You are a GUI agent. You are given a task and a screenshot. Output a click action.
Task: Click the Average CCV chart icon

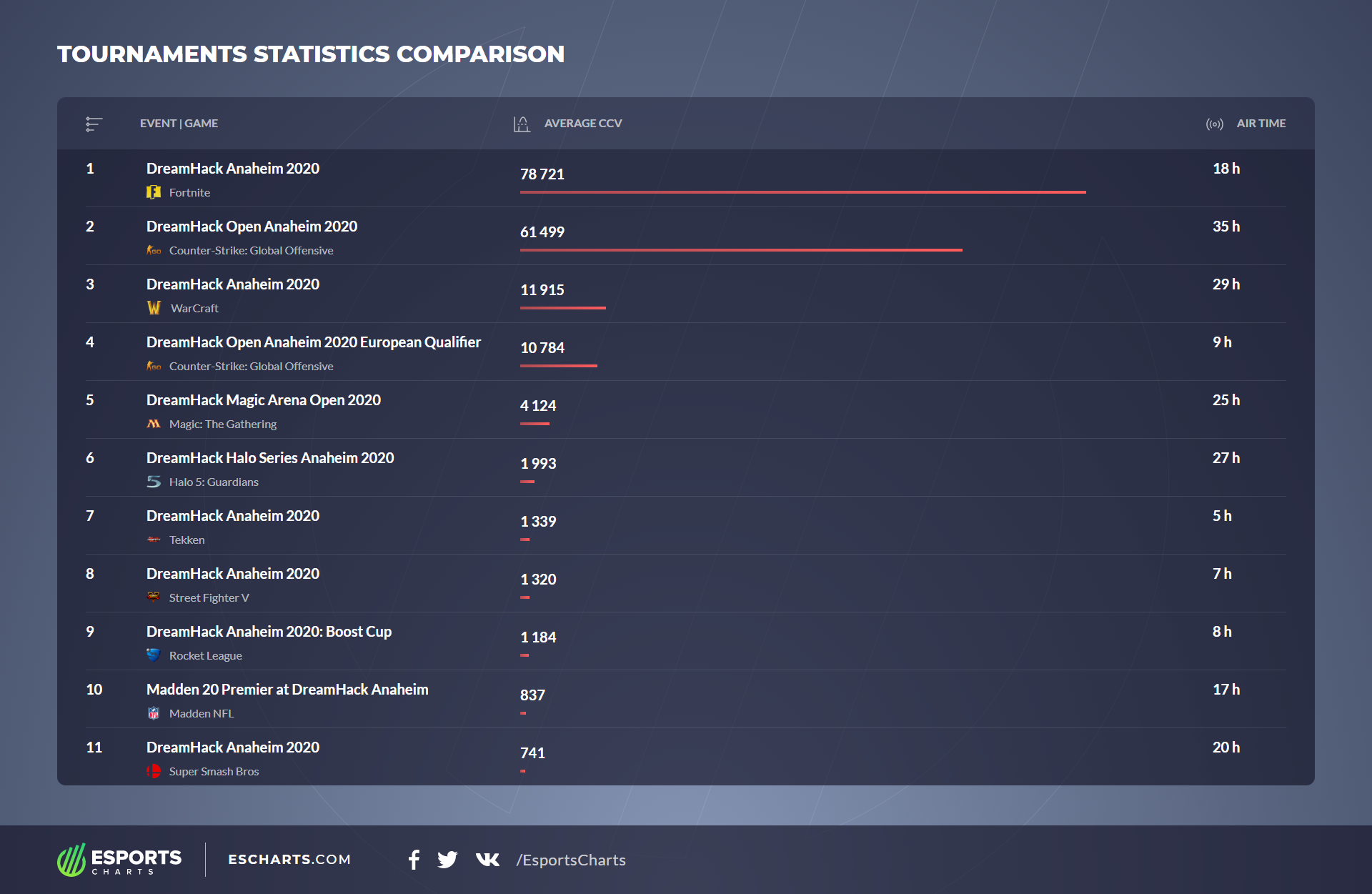tap(522, 124)
